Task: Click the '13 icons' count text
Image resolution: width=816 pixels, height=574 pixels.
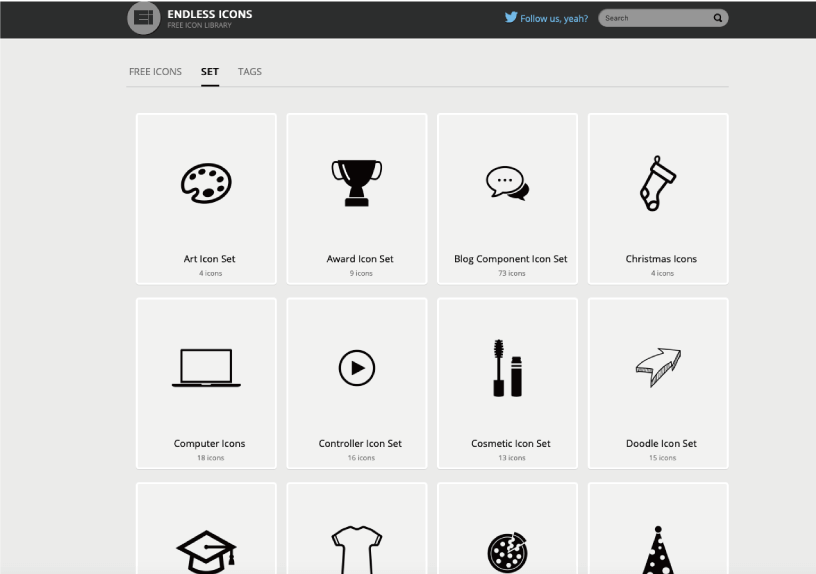Action: [x=512, y=458]
